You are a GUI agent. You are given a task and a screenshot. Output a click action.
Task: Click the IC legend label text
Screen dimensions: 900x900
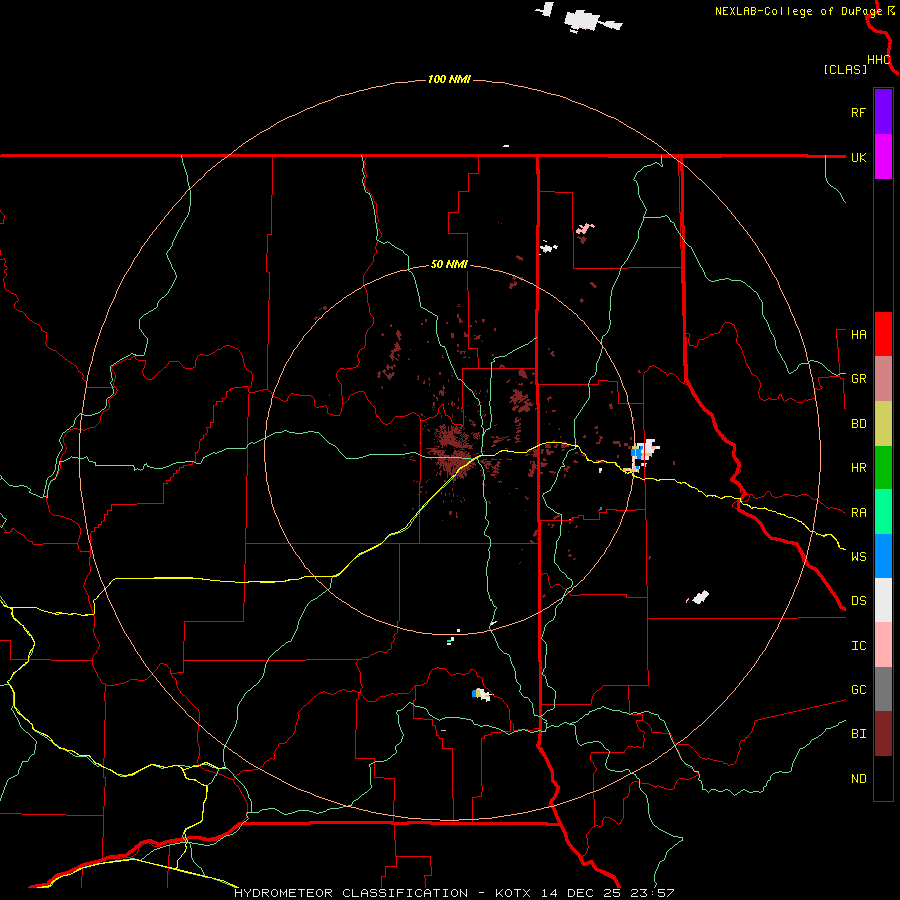858,646
